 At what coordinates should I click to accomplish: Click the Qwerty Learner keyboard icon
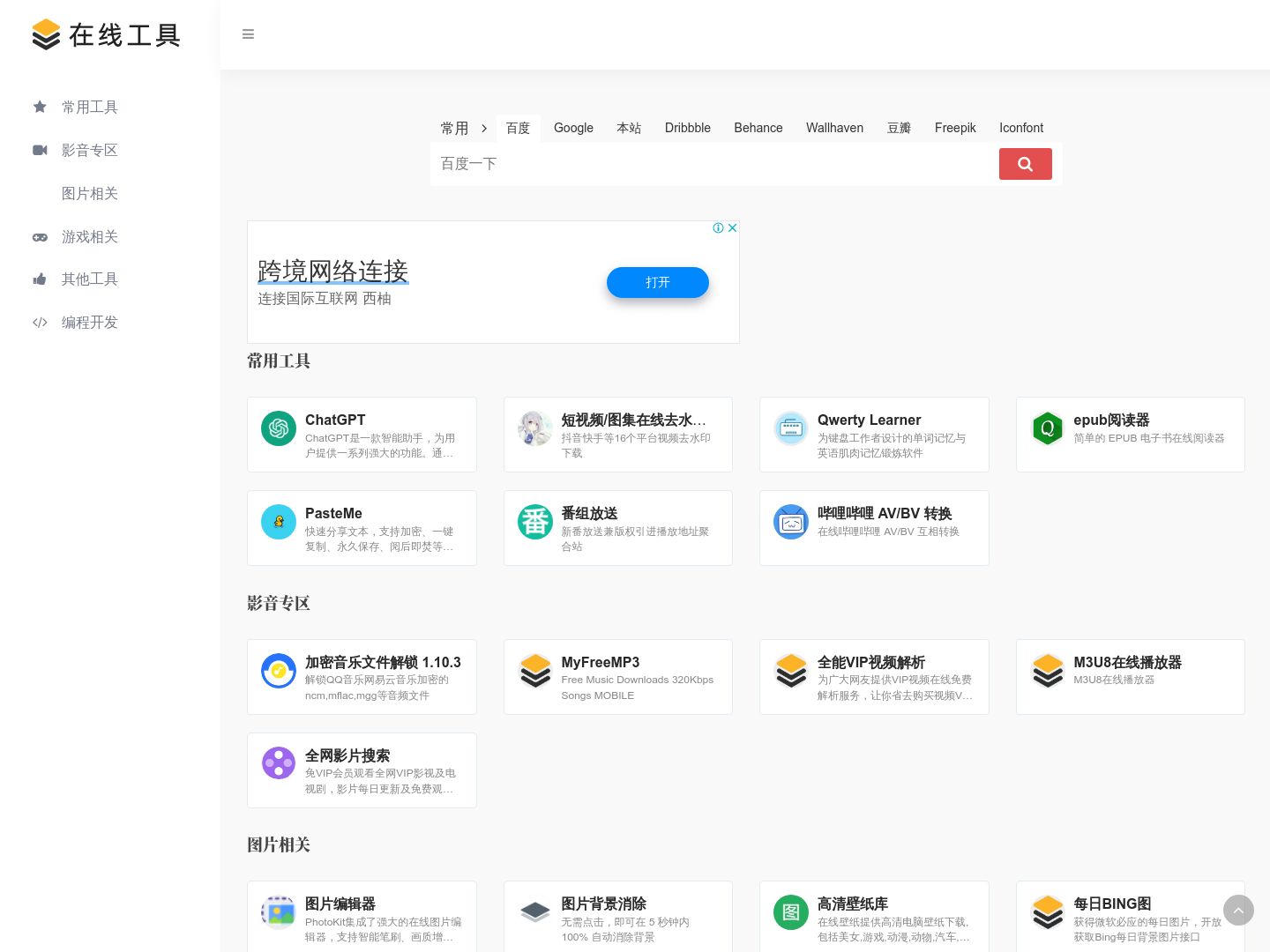791,428
